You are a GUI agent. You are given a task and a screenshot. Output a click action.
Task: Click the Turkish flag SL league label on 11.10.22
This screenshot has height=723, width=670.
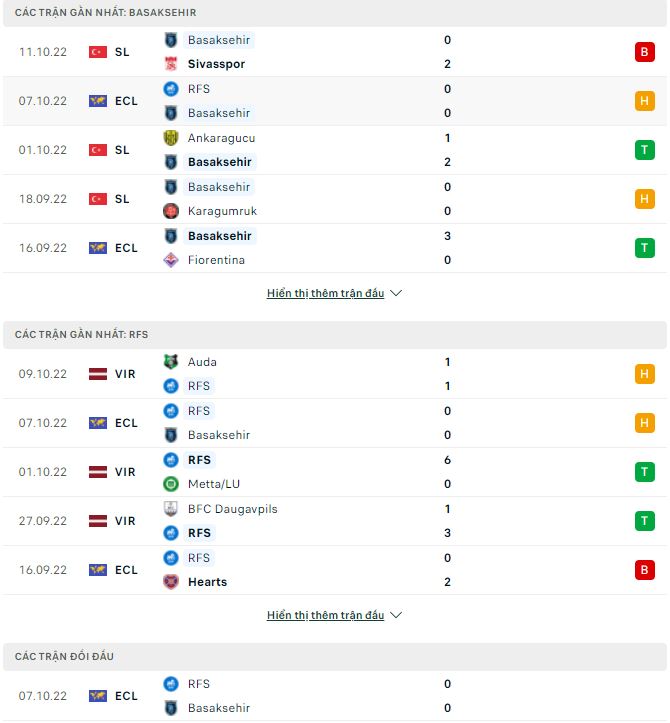110,52
